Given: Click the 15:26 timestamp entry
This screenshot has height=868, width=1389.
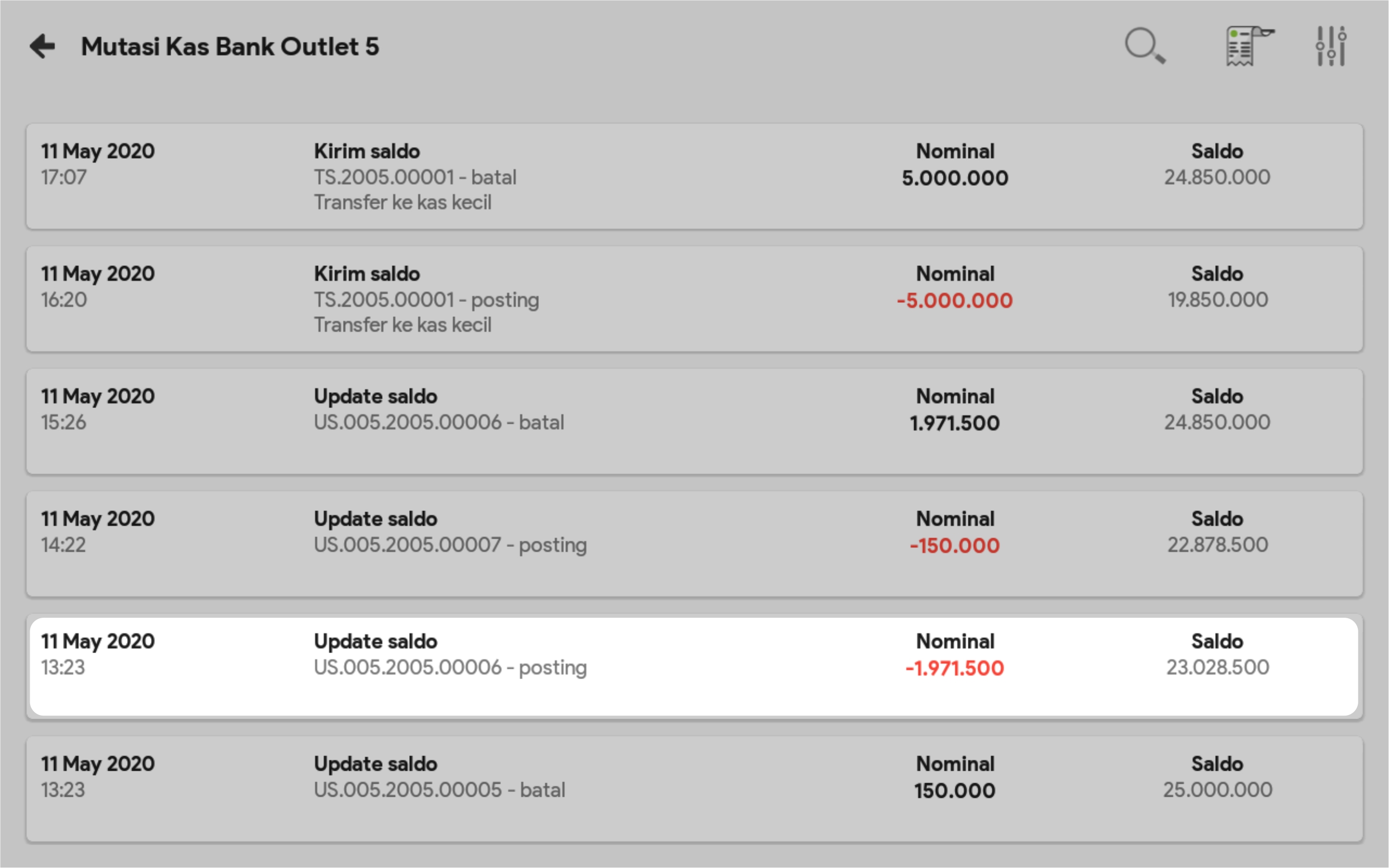Looking at the screenshot, I should [x=63, y=423].
